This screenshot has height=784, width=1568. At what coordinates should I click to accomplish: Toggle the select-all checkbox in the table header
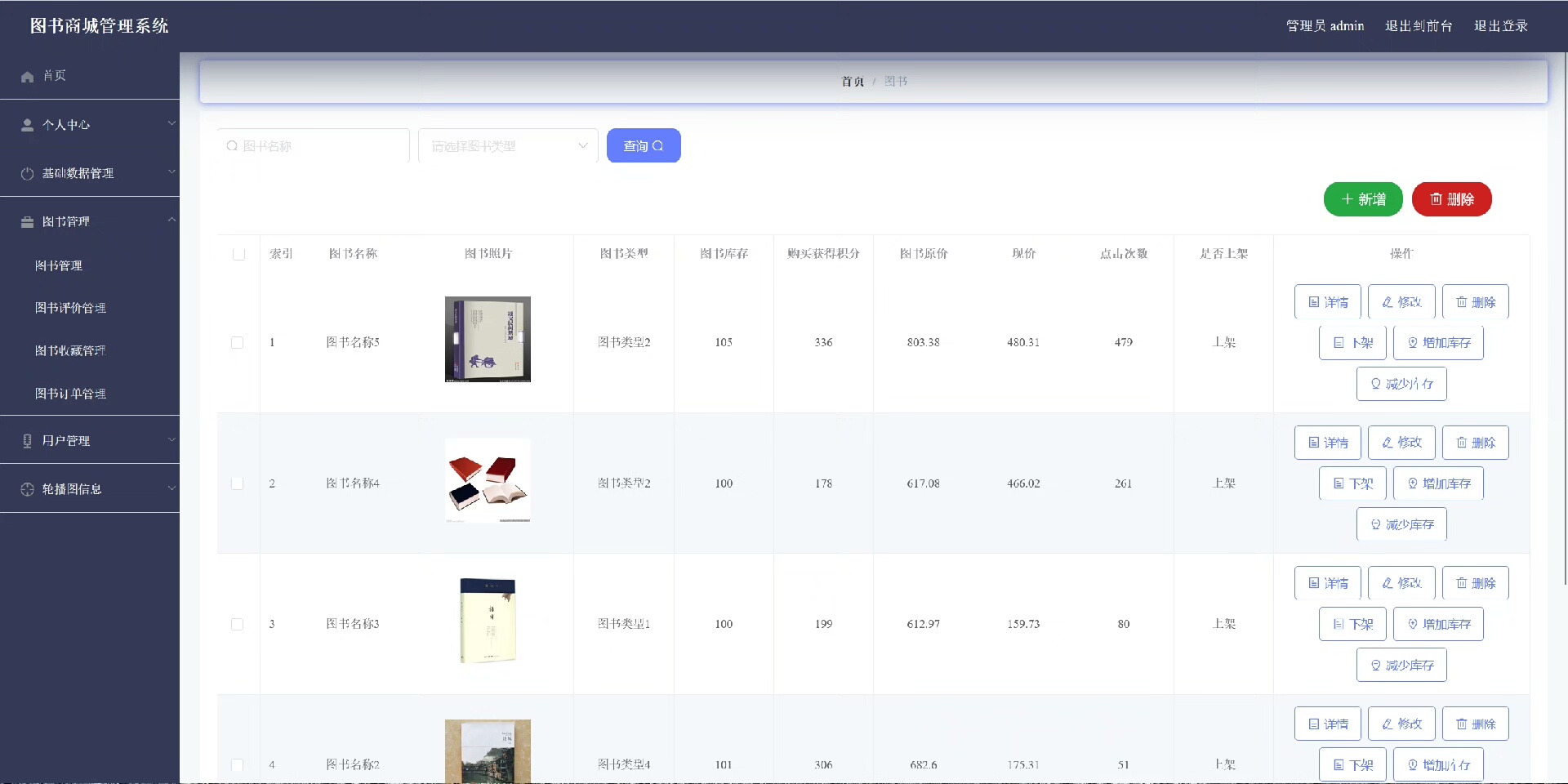pyautogui.click(x=238, y=254)
